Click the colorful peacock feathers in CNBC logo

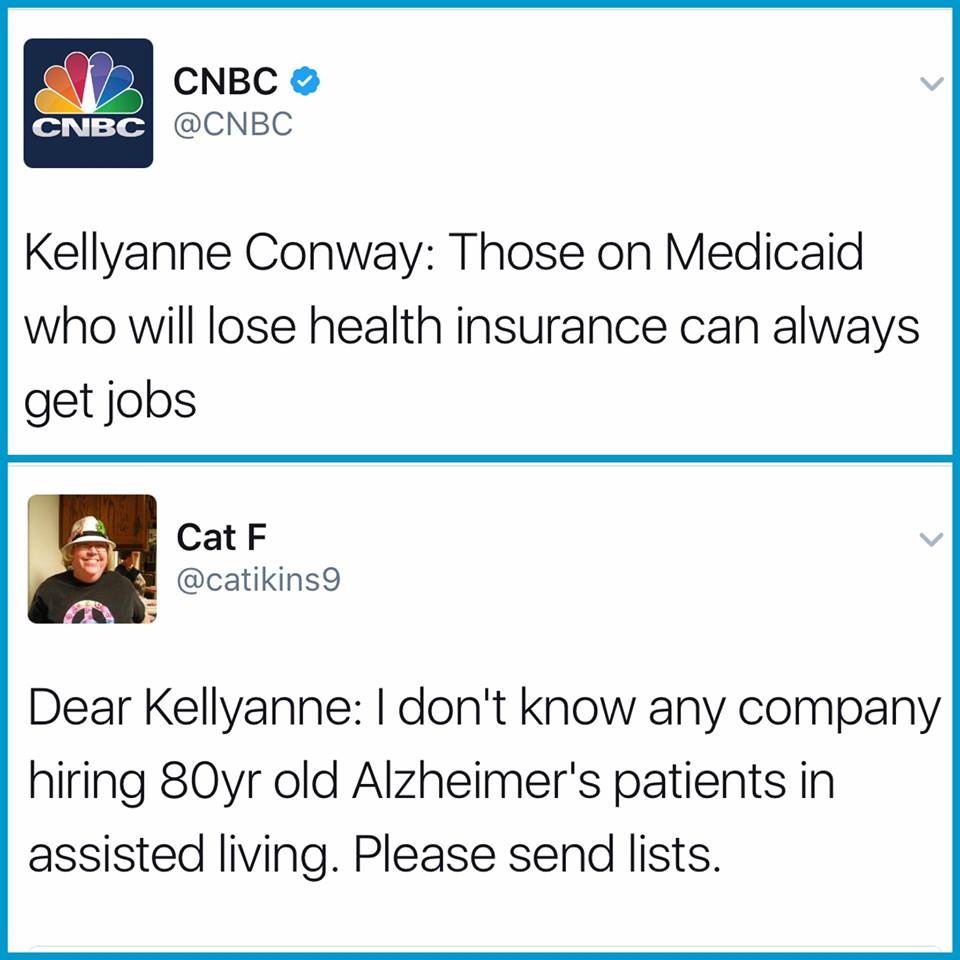point(88,85)
